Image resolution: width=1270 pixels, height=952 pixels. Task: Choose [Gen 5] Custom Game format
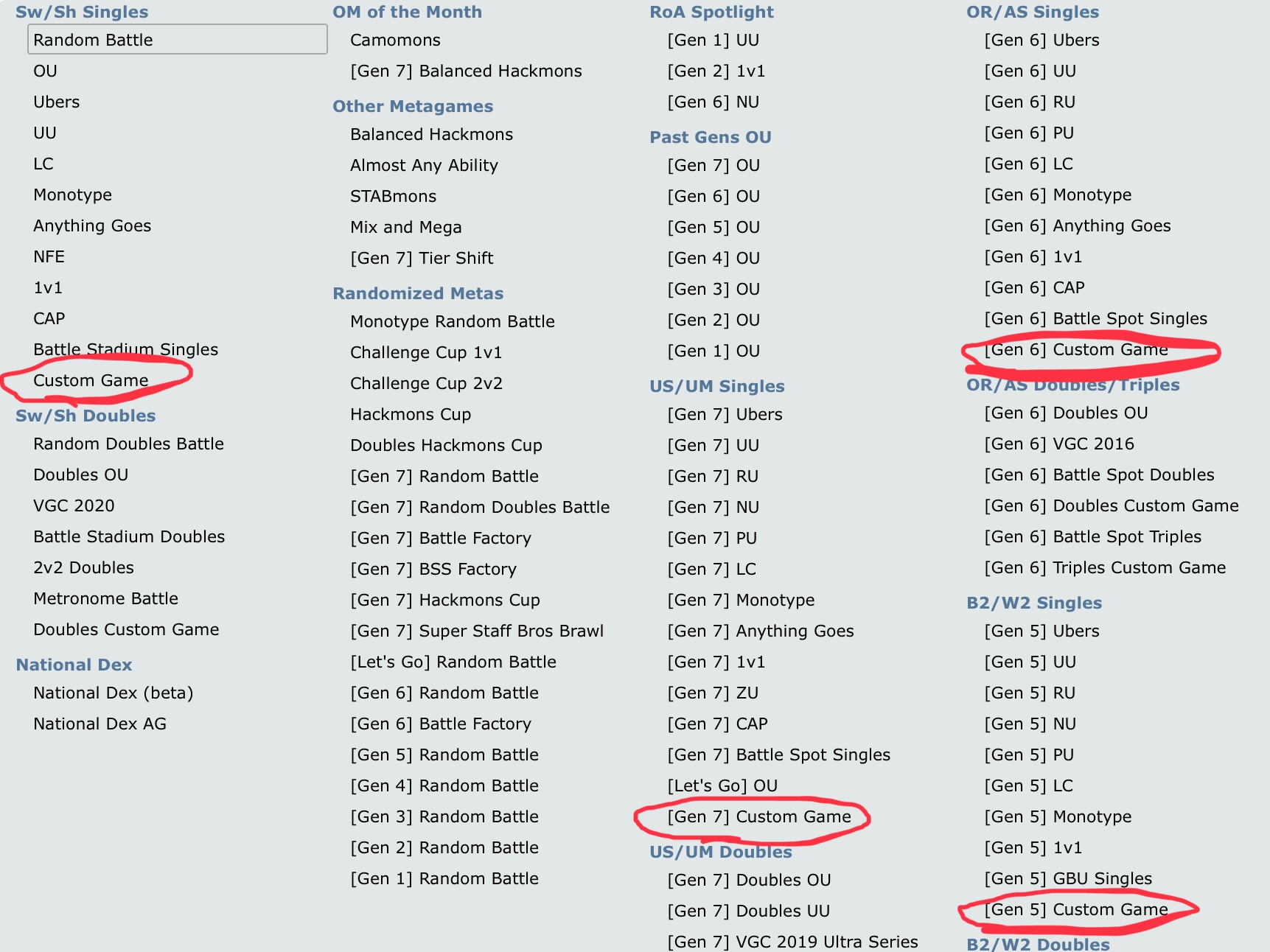pos(1075,909)
